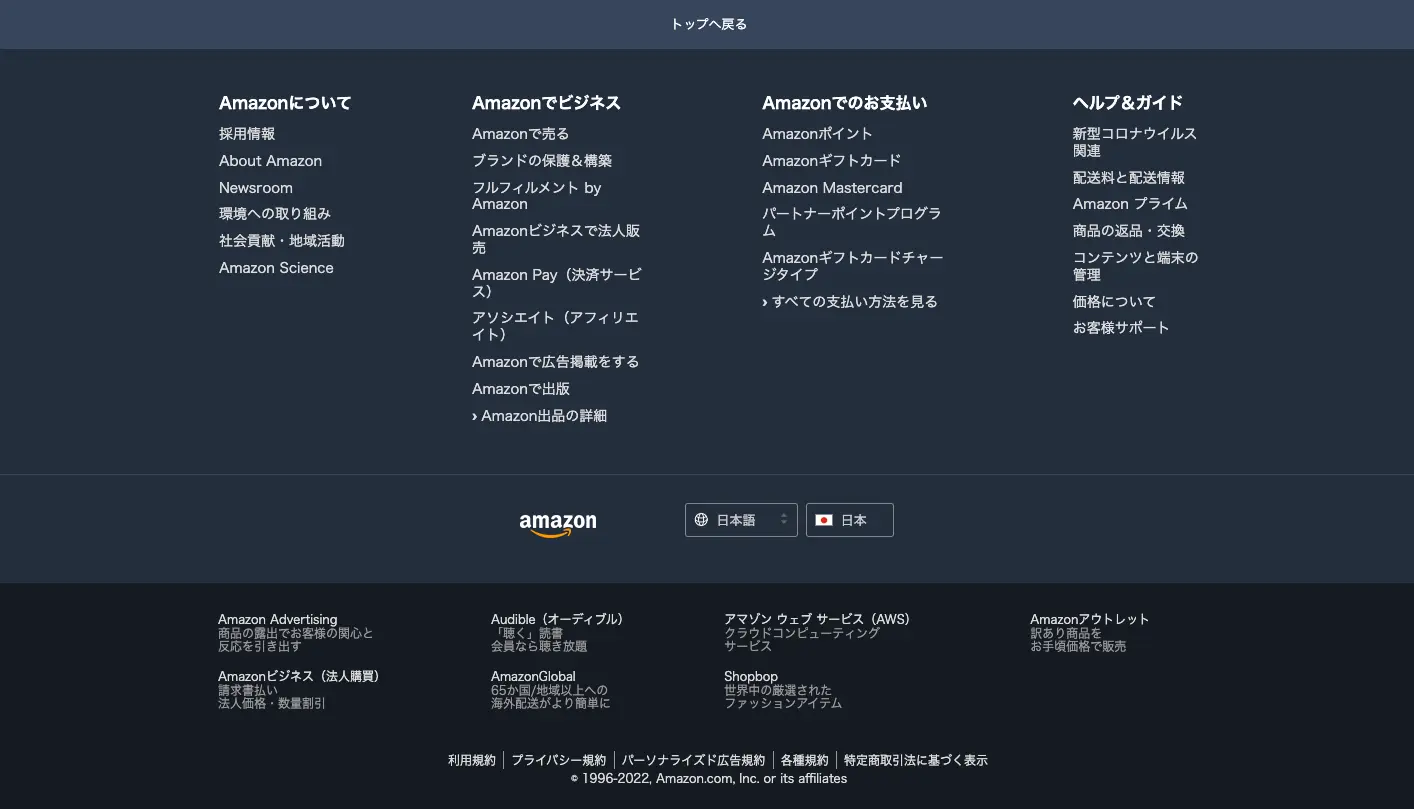Viewport: 1414px width, 809px height.
Task: Click the Amazonでビジネス column heading
Action: pyautogui.click(x=546, y=103)
